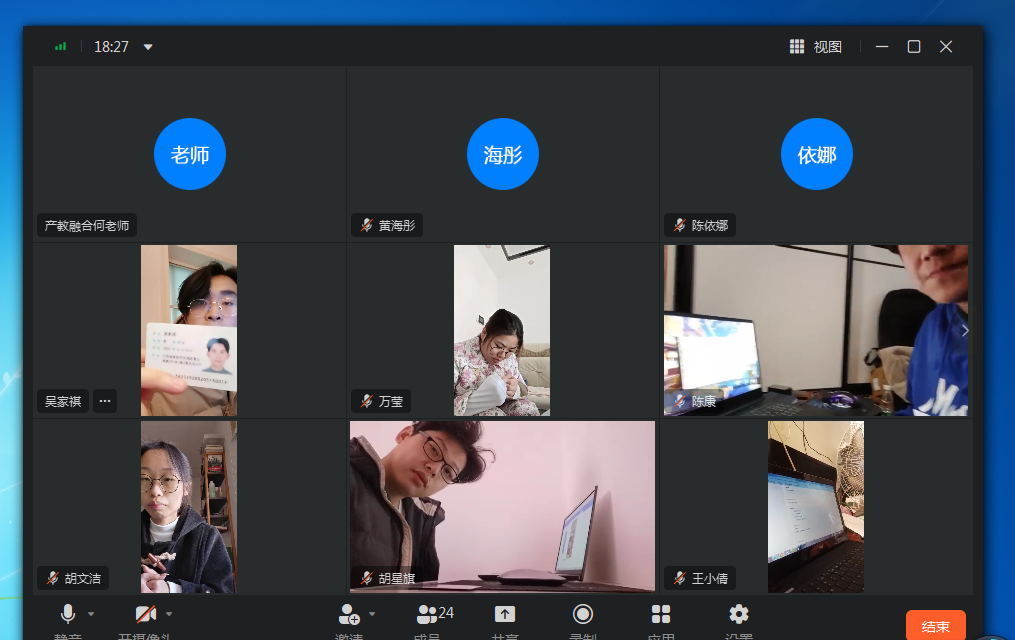Open the apps grid icon
The image size is (1015, 640).
click(661, 614)
